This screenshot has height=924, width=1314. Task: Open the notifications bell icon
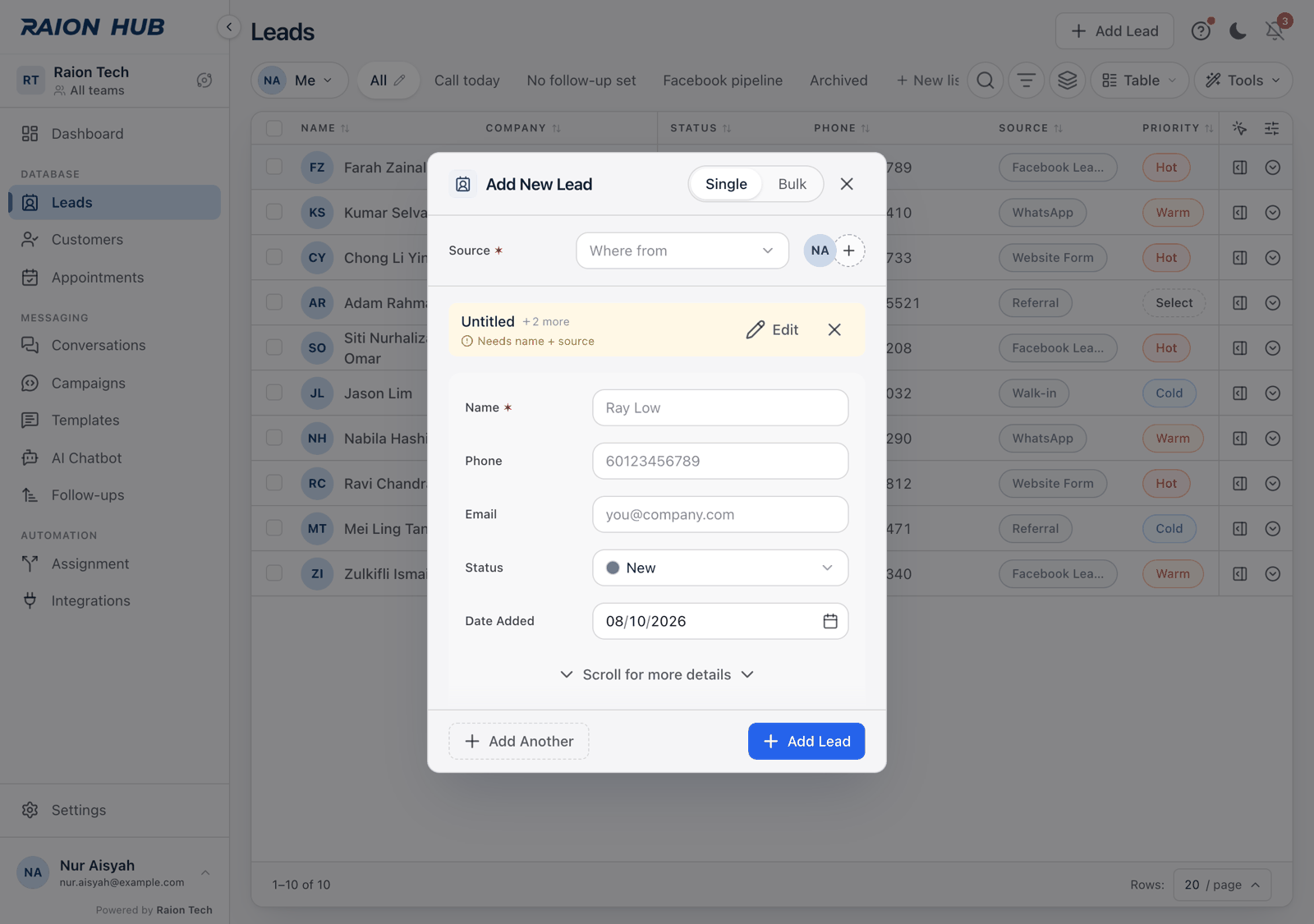[1275, 31]
